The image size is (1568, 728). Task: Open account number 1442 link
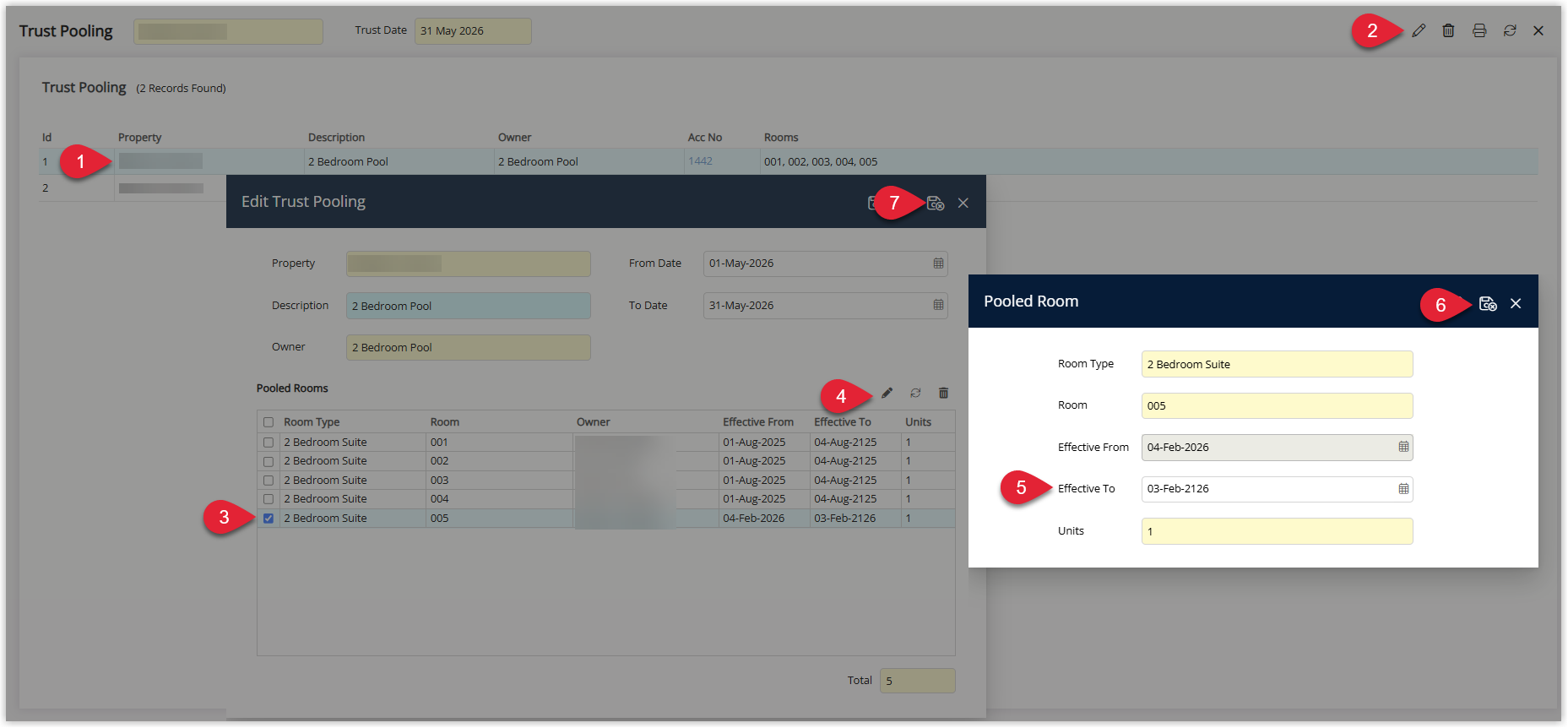[700, 161]
